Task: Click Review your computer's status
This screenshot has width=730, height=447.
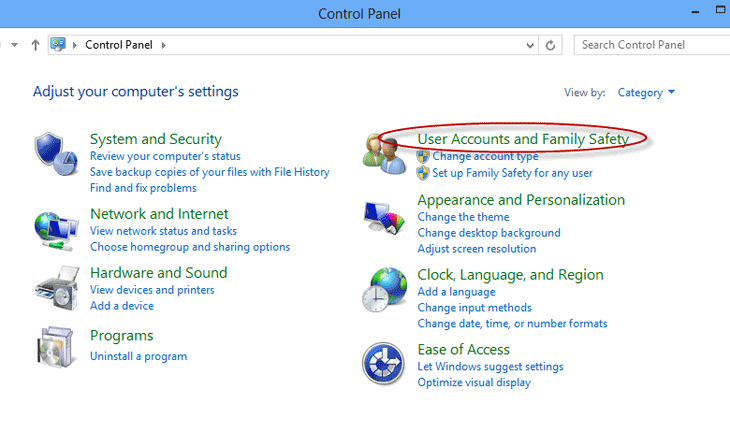Action: (165, 156)
